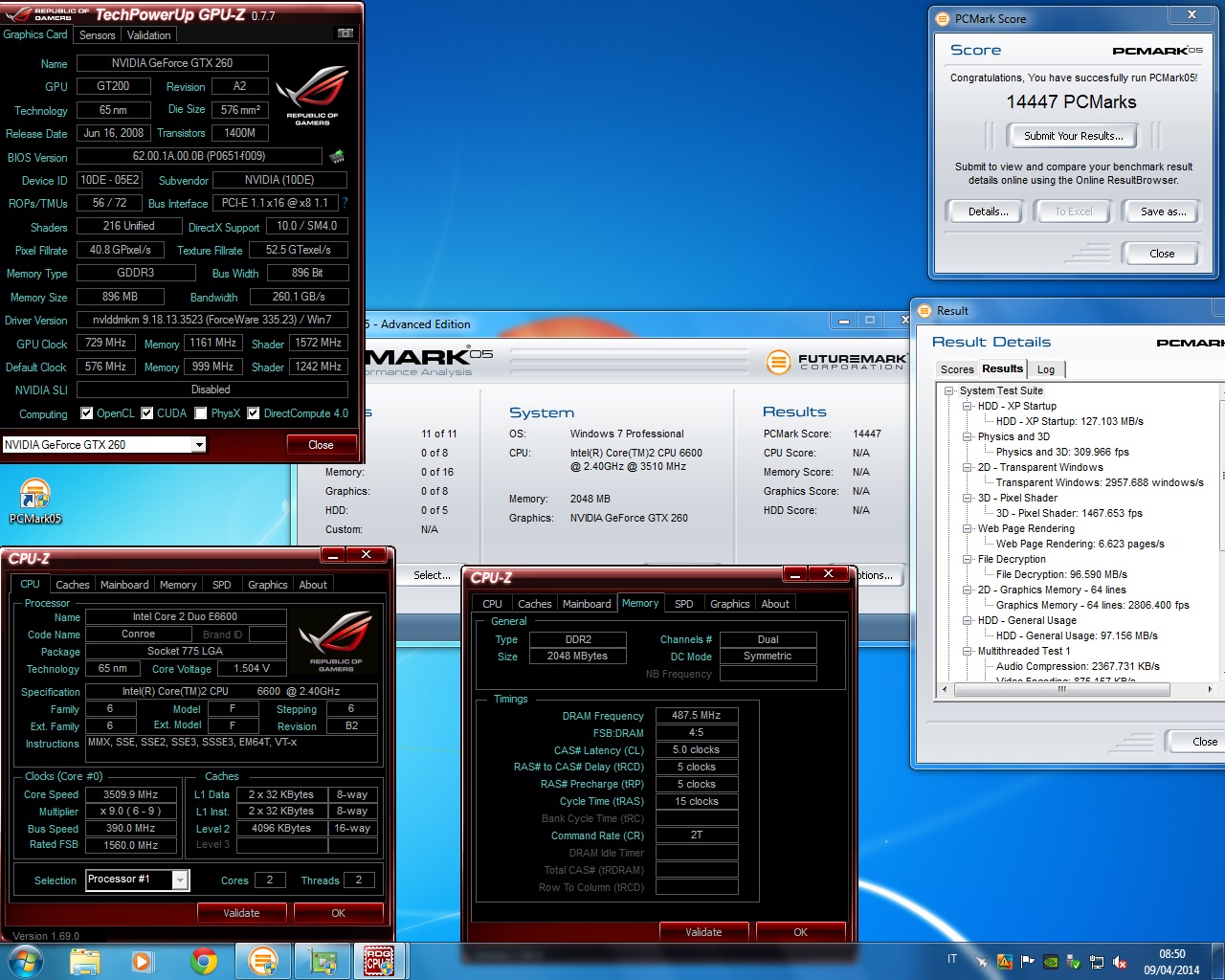This screenshot has height=980, width=1225.
Task: Click the PCMark Score window title icon
Action: [944, 18]
